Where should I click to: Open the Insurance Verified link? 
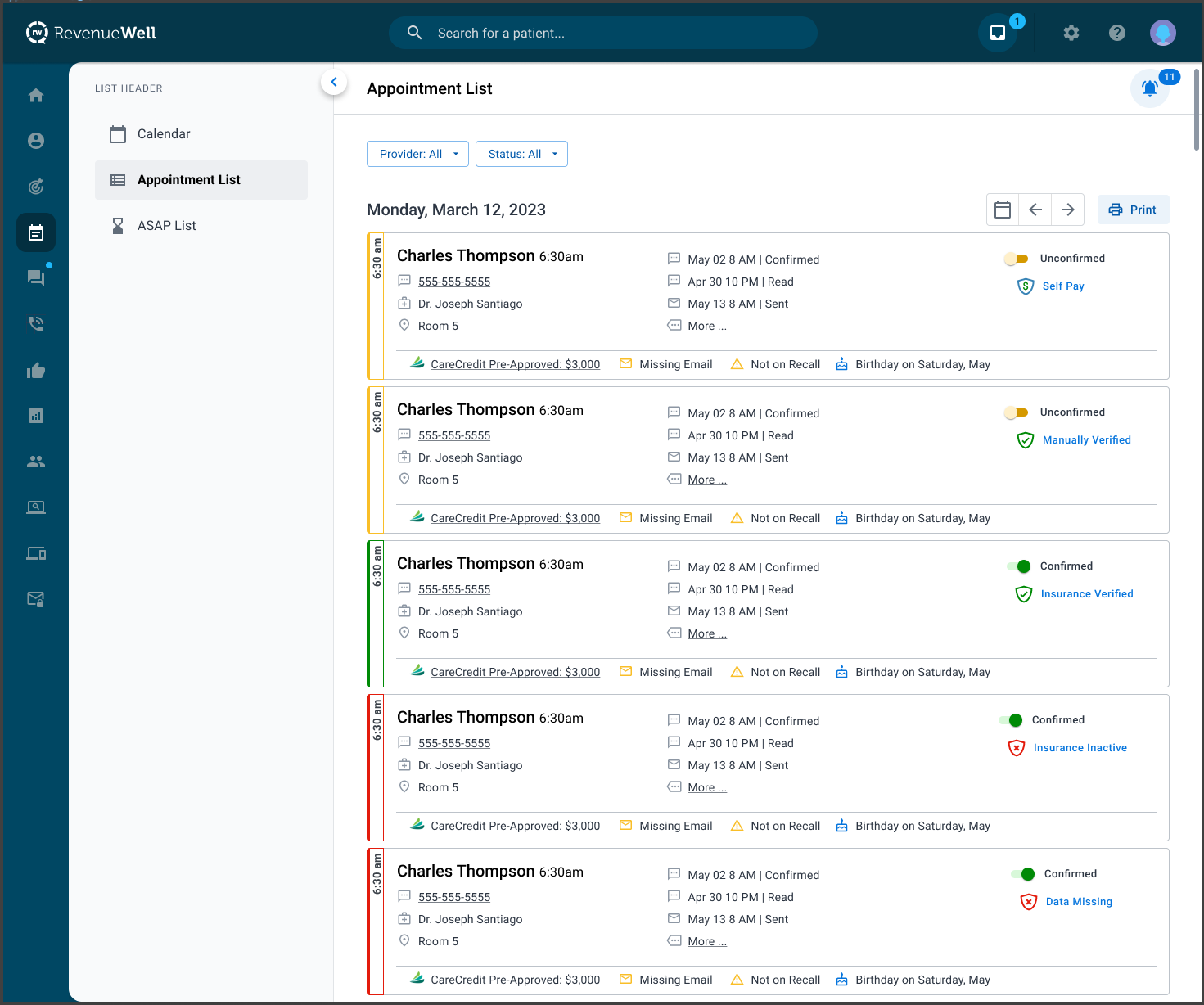click(1087, 594)
